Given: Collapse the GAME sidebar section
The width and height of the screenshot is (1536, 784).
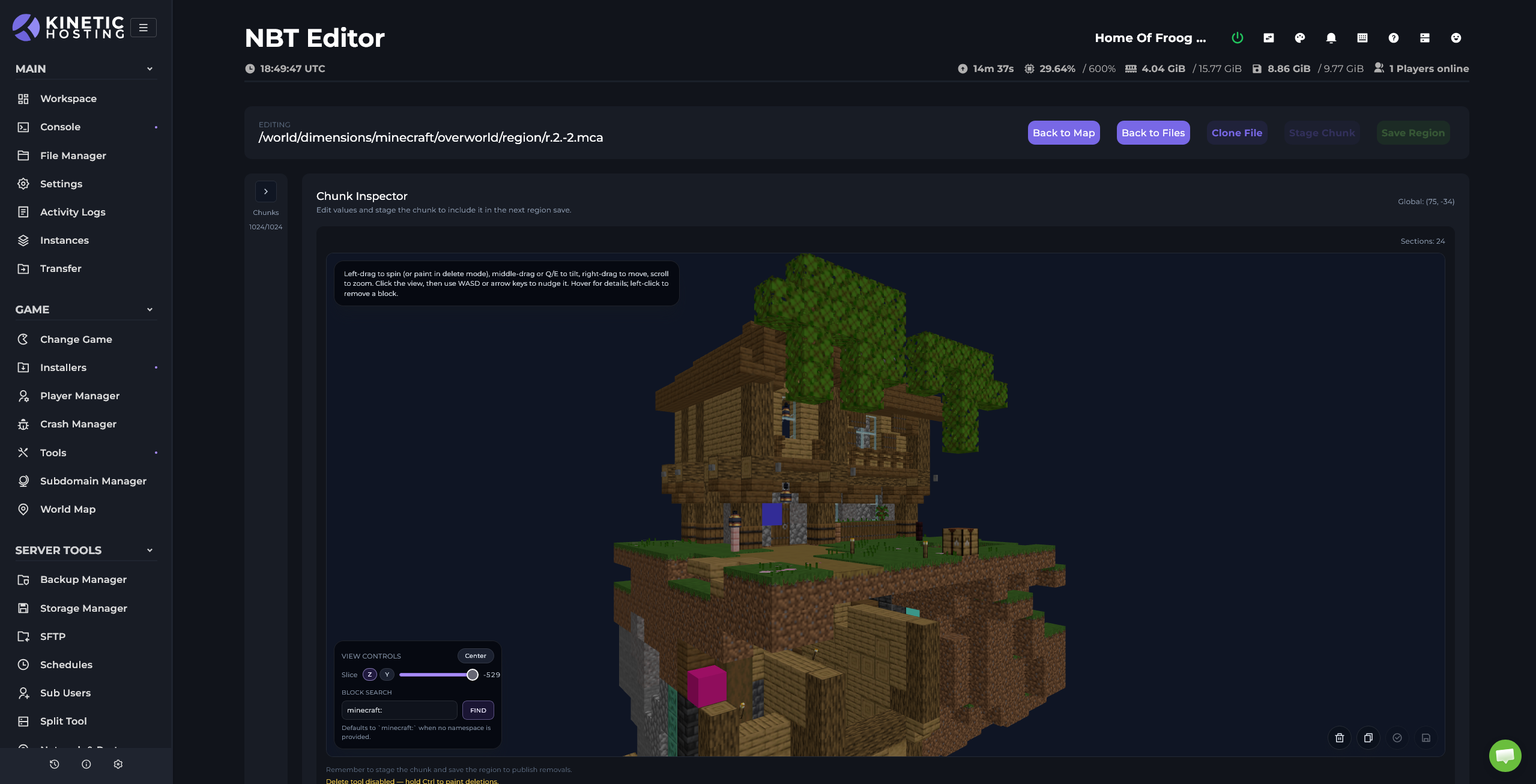Looking at the screenshot, I should point(85,310).
